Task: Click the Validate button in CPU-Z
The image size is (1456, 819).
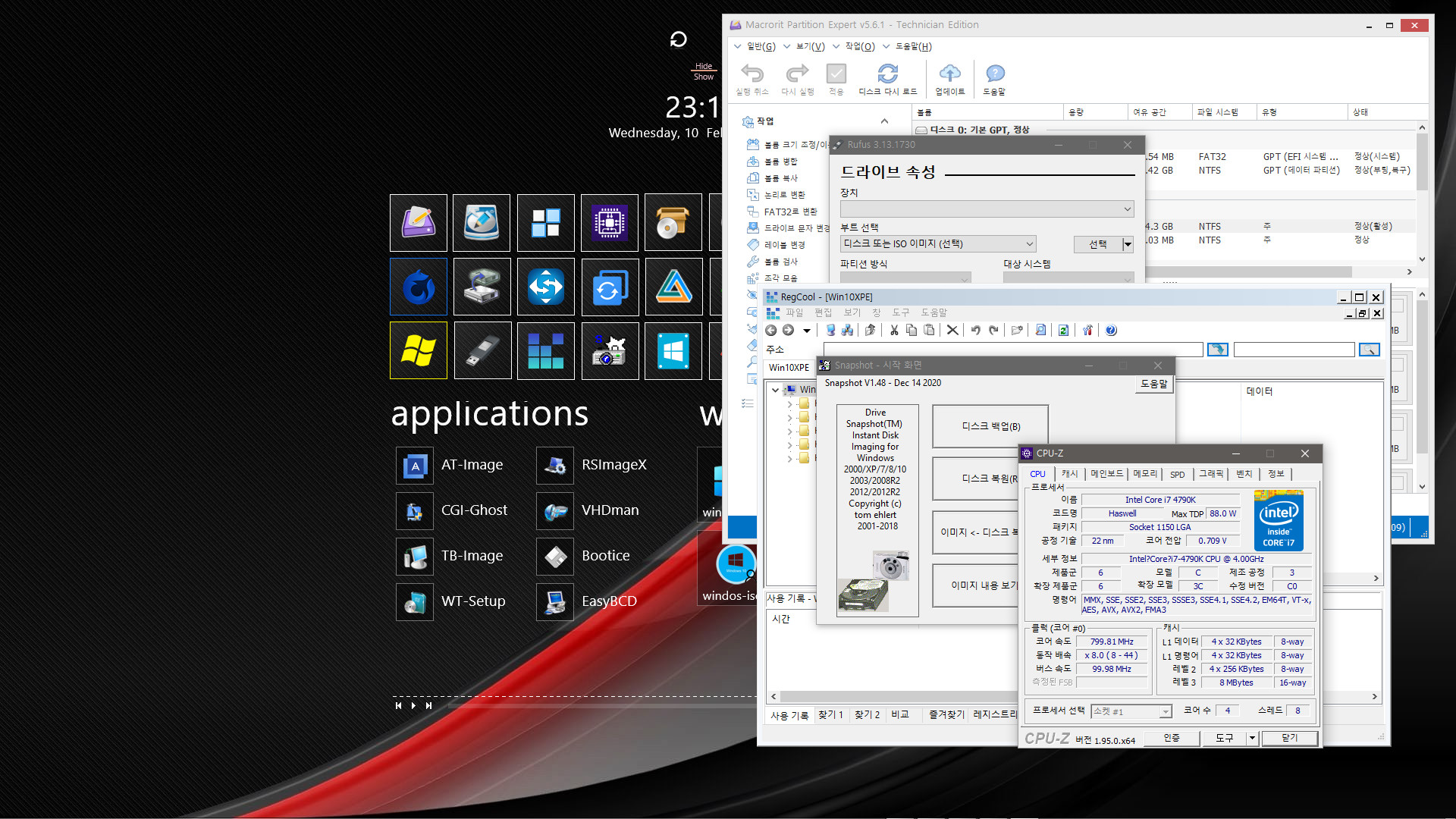Action: tap(1172, 738)
